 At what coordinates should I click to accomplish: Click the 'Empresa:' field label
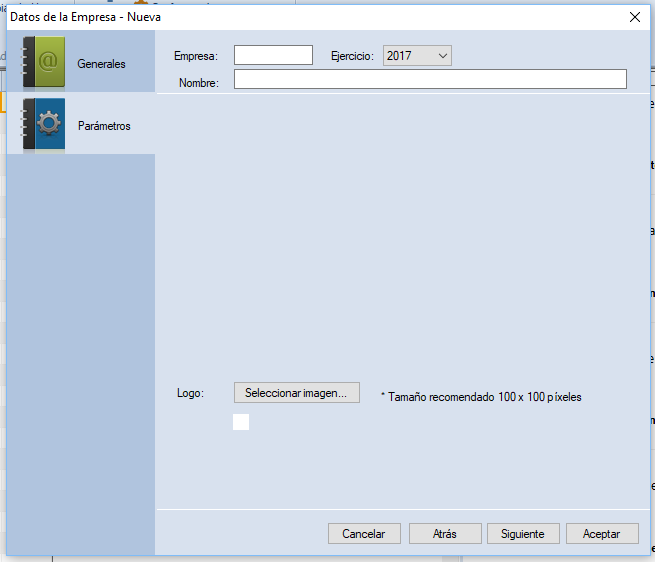[195, 57]
